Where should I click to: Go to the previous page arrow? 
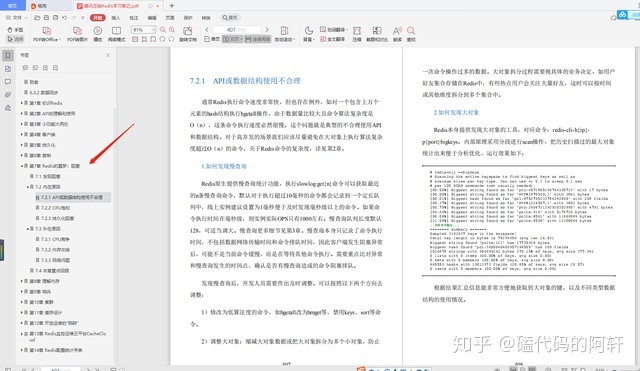tap(207, 29)
